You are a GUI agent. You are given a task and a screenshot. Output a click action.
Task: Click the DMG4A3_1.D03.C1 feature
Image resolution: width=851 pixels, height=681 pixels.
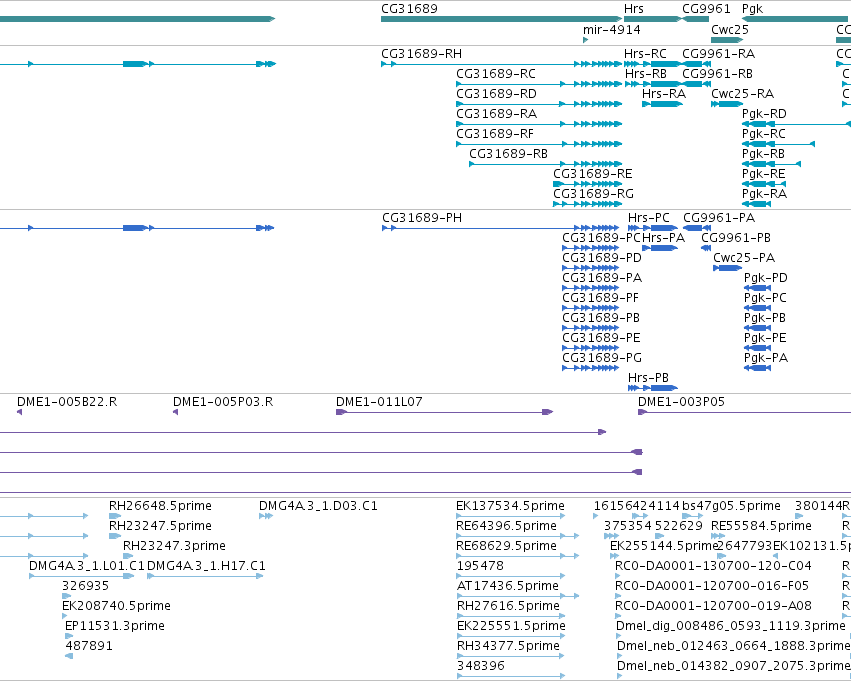266,516
